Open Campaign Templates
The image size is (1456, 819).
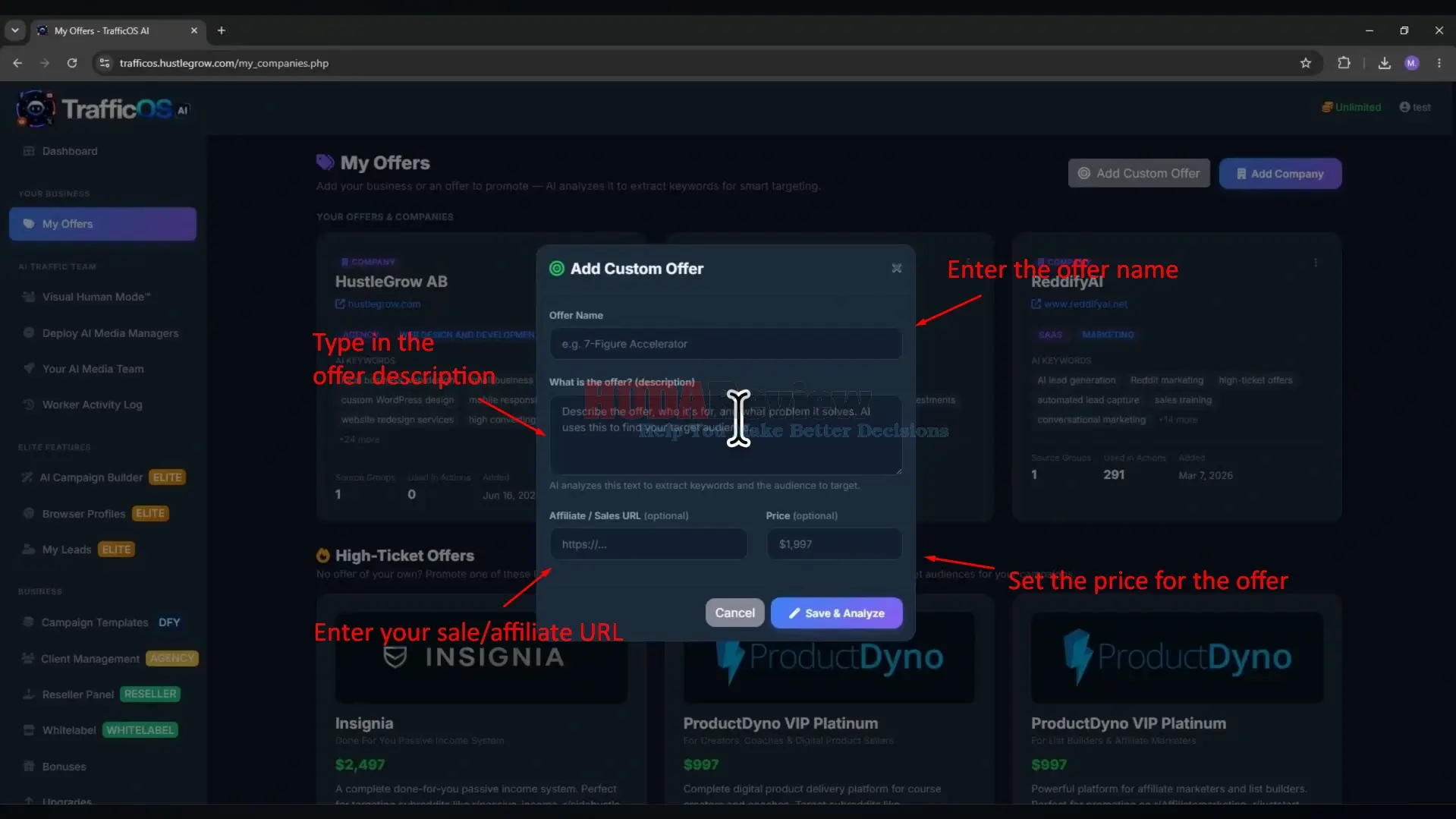click(x=95, y=622)
